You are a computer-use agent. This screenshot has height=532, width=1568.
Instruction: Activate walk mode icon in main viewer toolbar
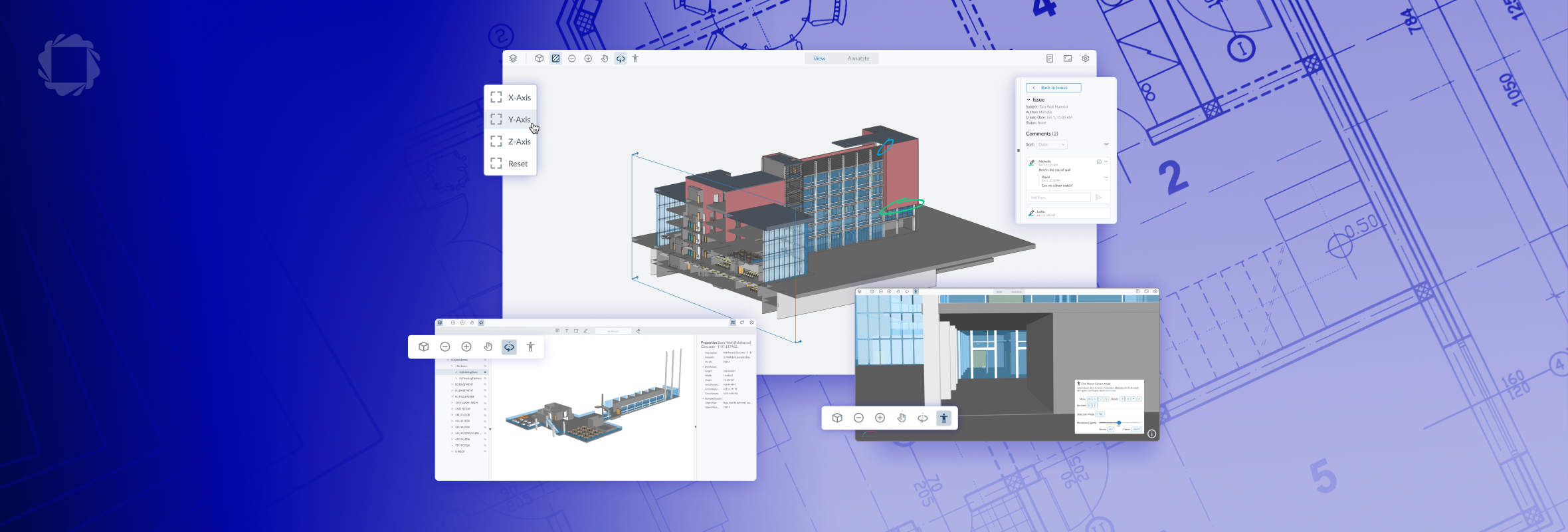click(635, 59)
